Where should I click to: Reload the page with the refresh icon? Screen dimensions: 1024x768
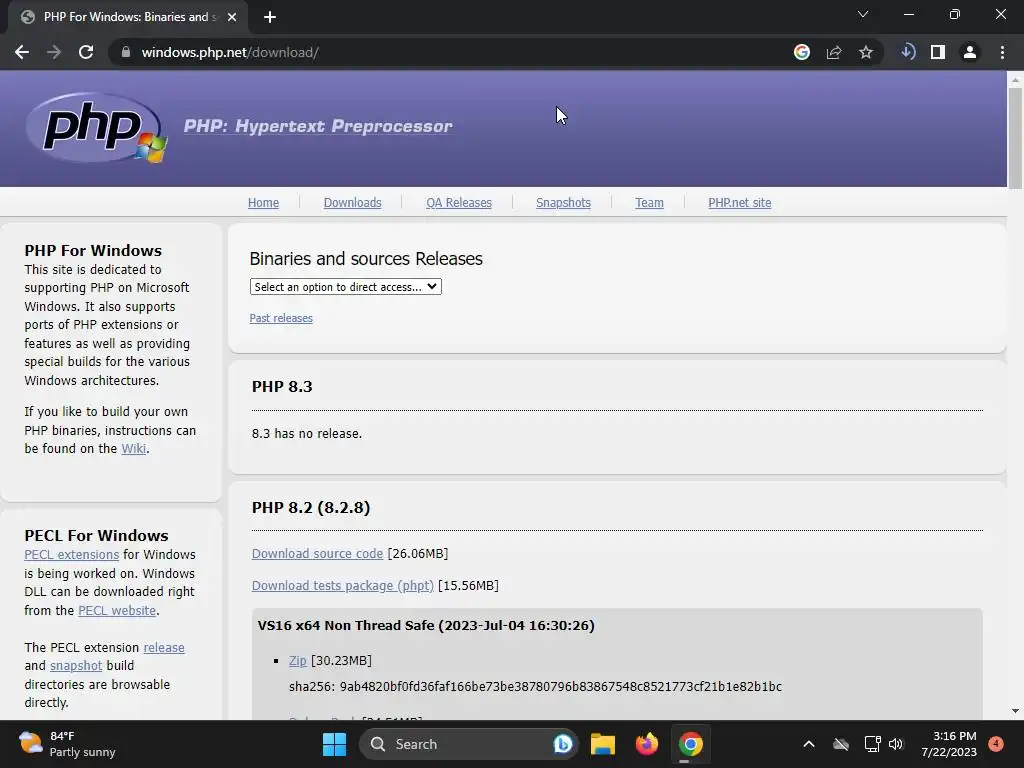(86, 52)
